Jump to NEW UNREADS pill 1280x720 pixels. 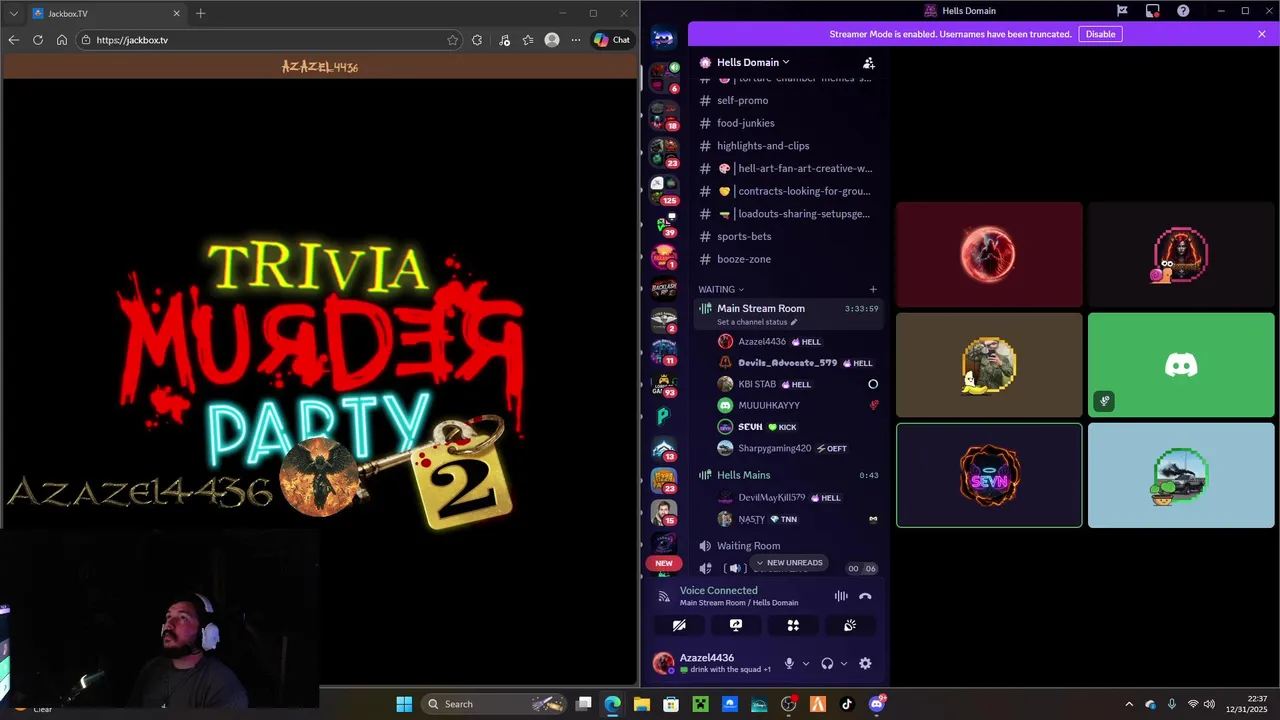click(x=789, y=563)
